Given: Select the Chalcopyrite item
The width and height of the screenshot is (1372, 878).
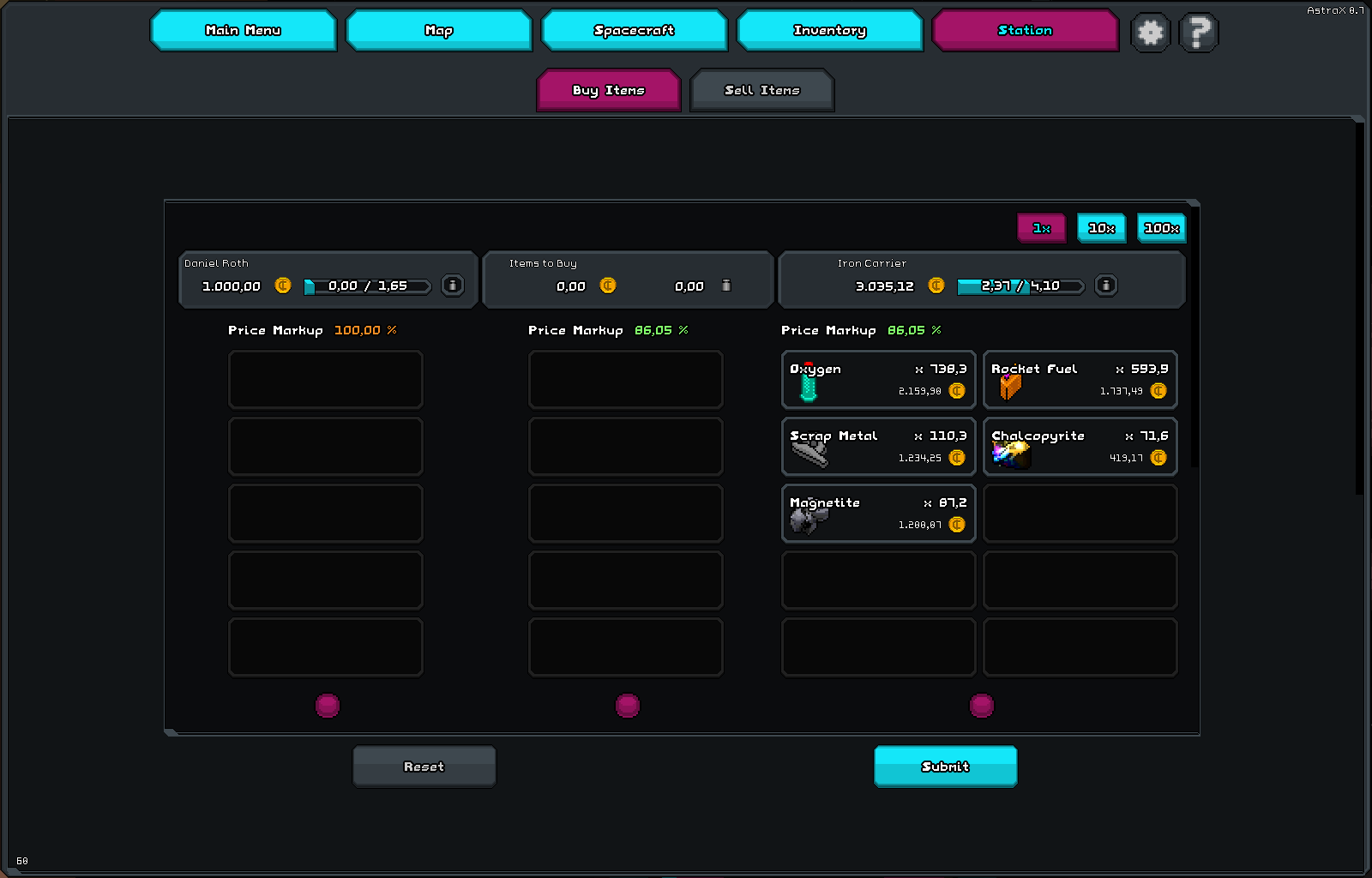Looking at the screenshot, I should pos(1080,446).
